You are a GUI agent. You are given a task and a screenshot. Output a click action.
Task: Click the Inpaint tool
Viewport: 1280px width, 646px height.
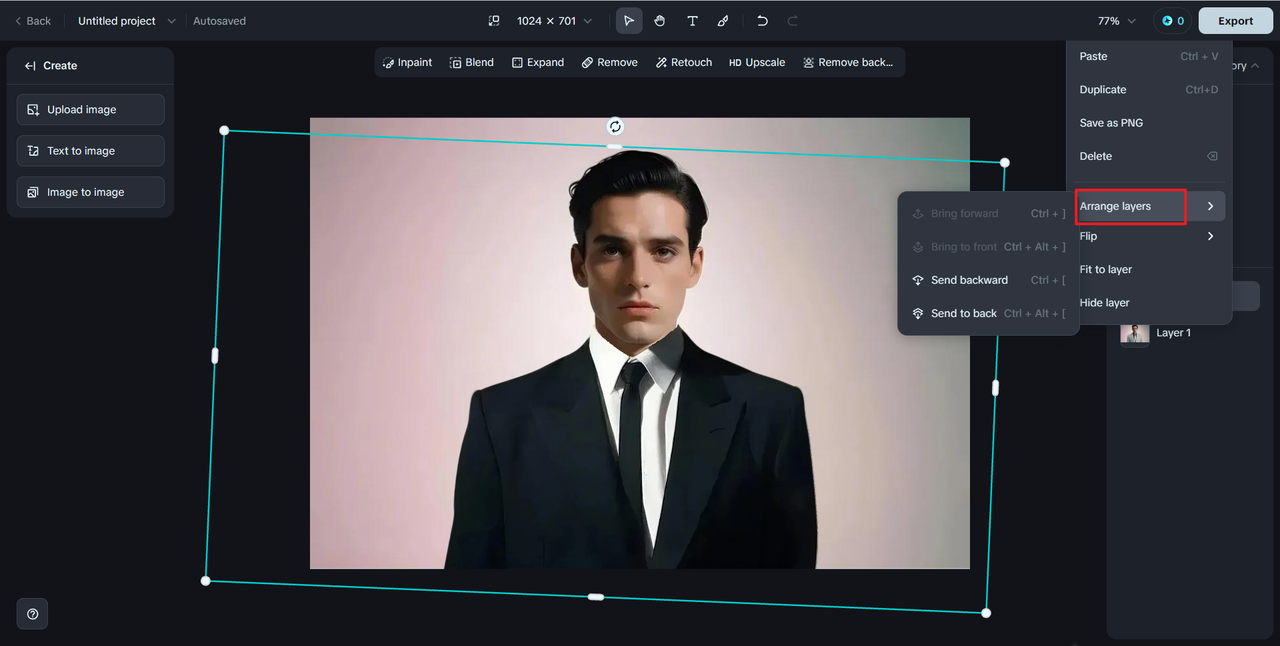pos(407,62)
